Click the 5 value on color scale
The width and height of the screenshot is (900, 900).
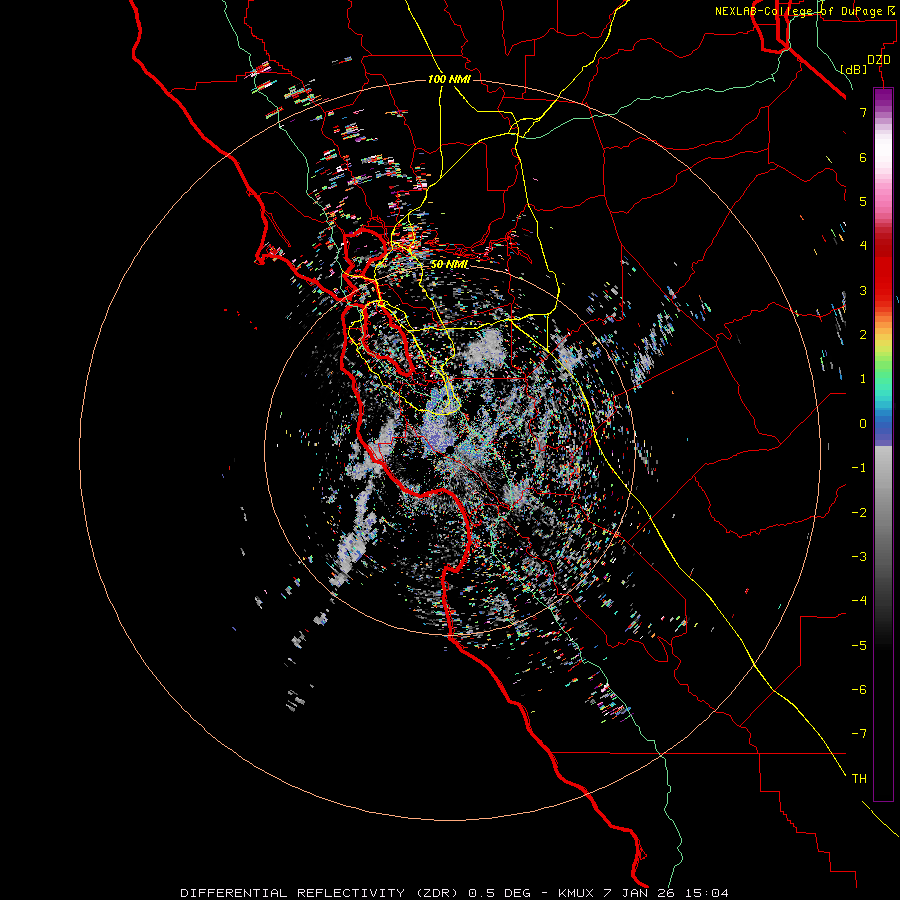(863, 201)
